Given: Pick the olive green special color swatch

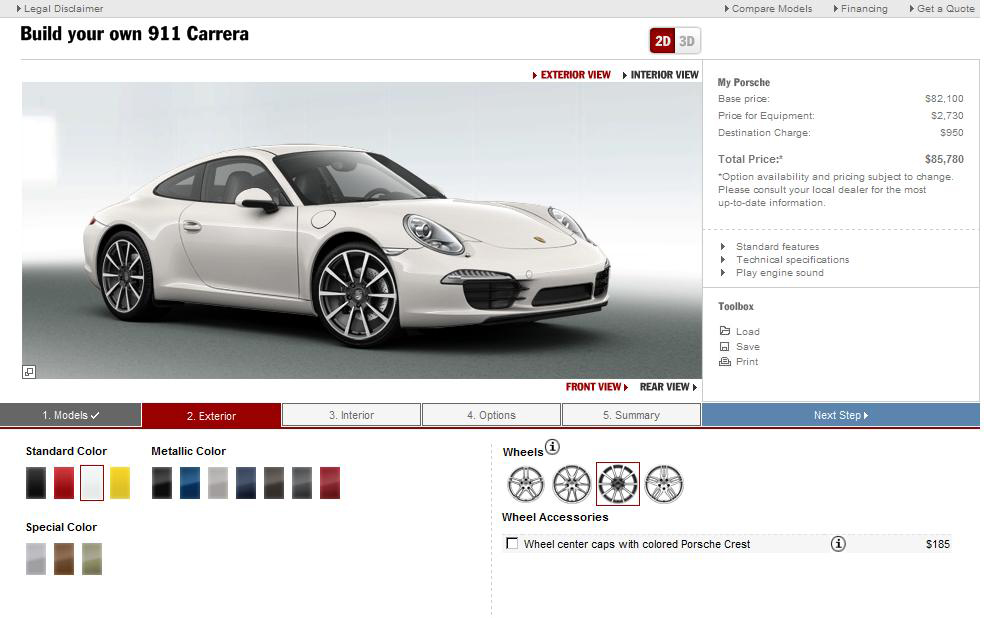Looking at the screenshot, I should point(92,559).
